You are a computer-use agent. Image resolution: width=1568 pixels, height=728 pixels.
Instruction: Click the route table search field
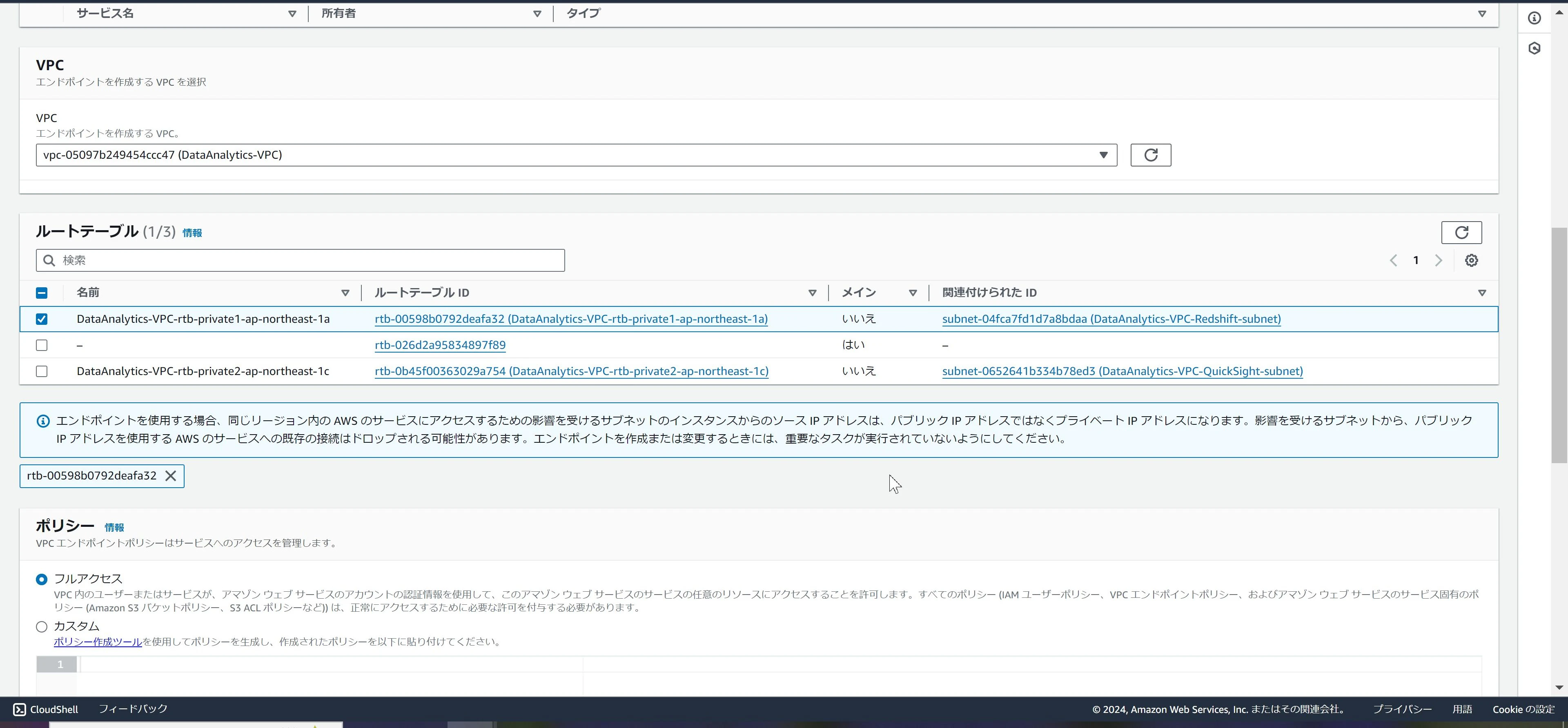pyautogui.click(x=300, y=260)
